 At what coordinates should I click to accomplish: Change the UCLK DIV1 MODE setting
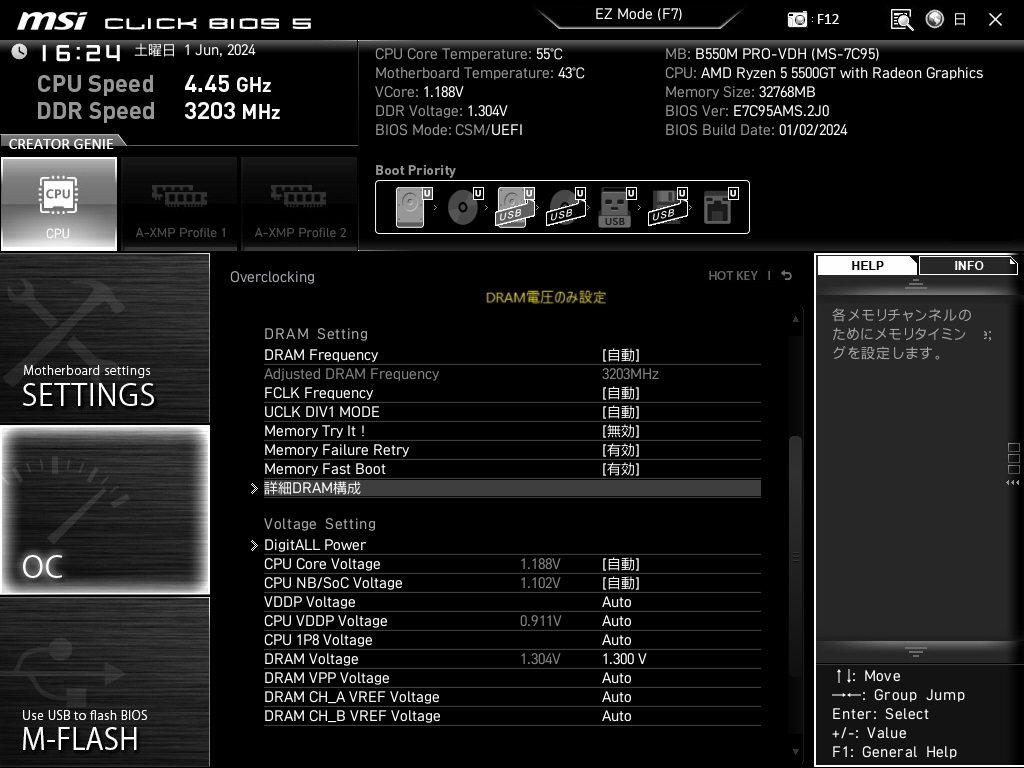pos(512,412)
